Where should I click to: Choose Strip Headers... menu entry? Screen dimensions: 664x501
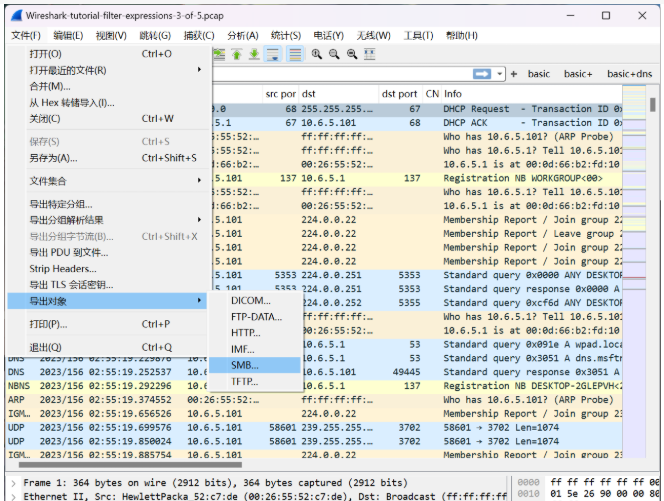[x=109, y=268]
